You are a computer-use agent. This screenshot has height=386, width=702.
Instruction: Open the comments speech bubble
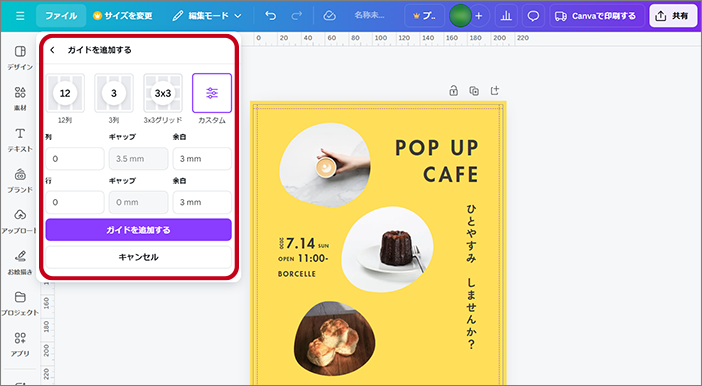533,16
